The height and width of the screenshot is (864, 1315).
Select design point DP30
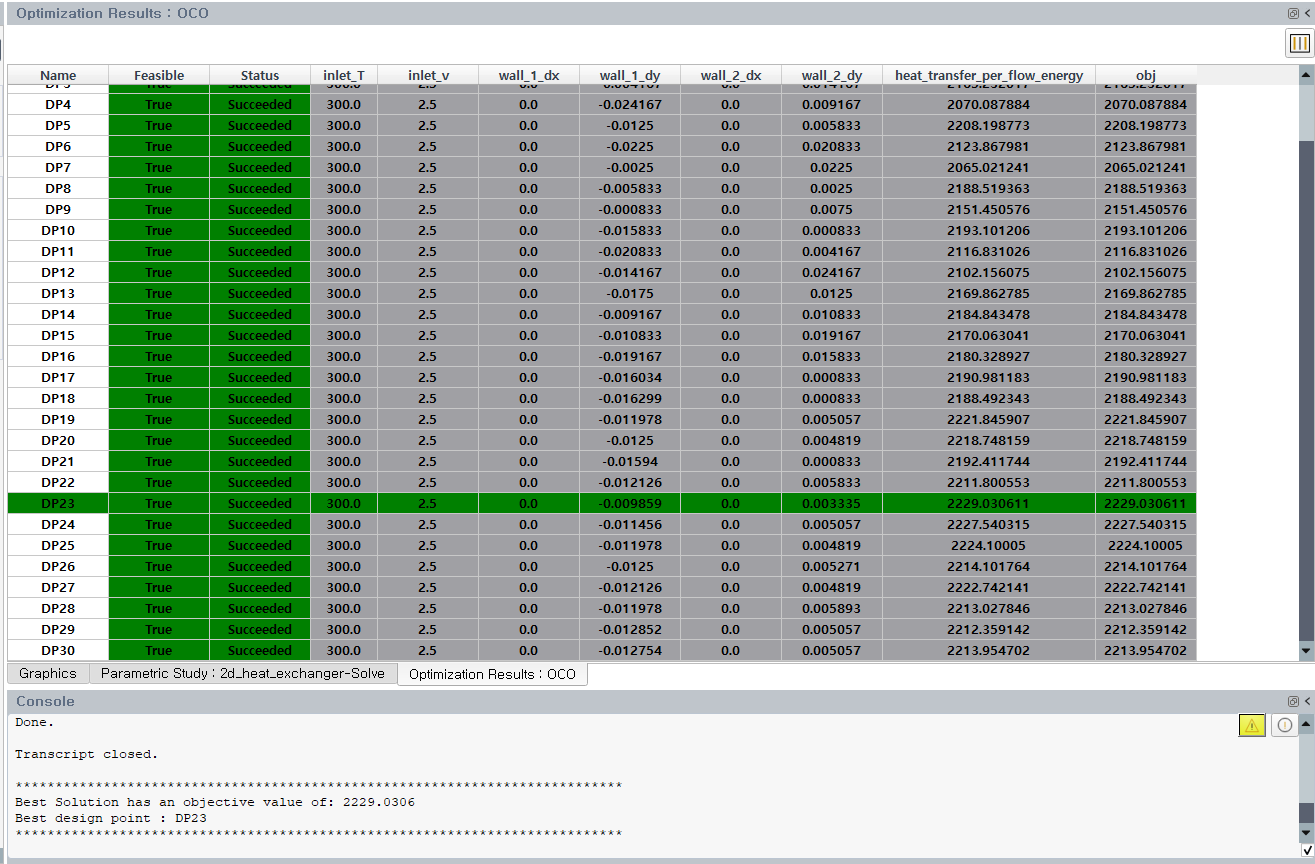pyautogui.click(x=58, y=650)
